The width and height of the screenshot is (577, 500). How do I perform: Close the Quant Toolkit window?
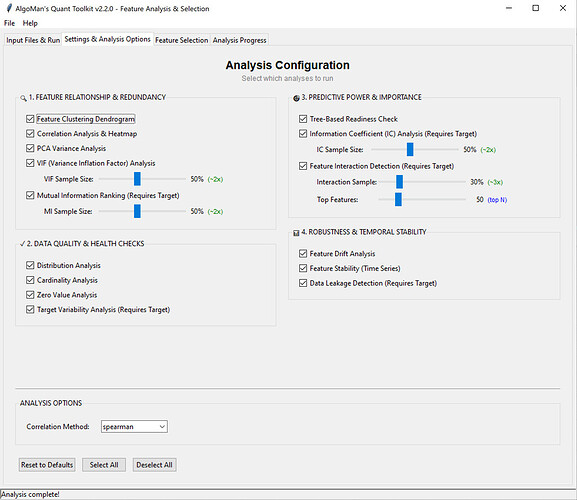pyautogui.click(x=563, y=8)
